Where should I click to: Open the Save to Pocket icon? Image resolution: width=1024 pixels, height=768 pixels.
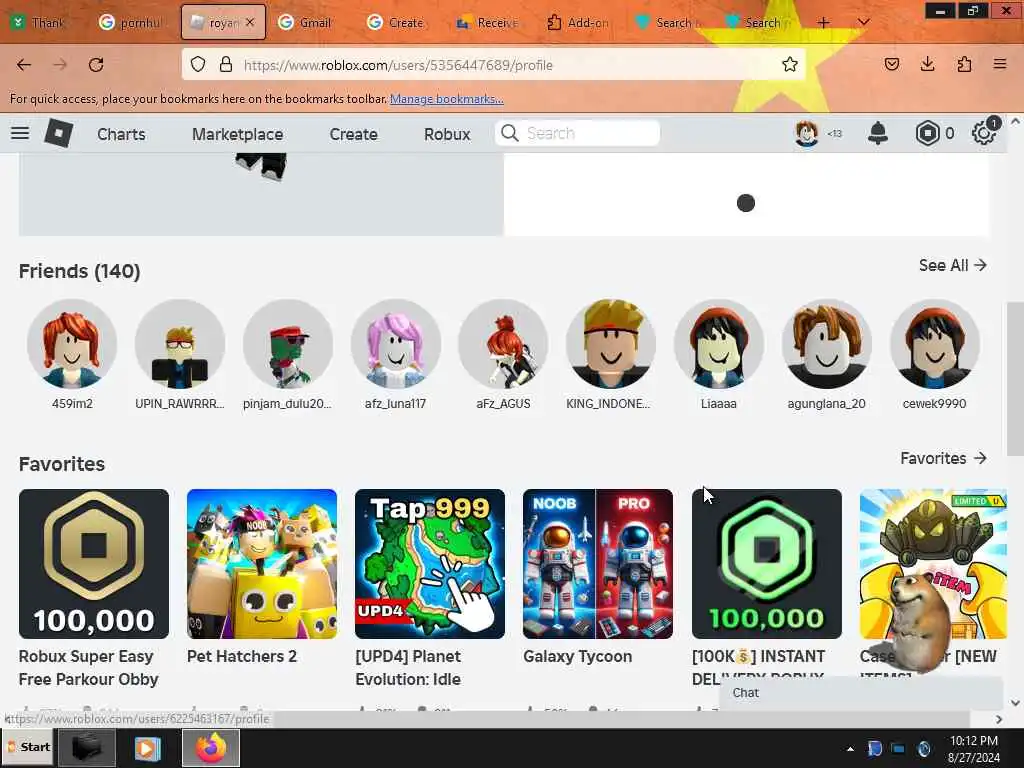892,64
